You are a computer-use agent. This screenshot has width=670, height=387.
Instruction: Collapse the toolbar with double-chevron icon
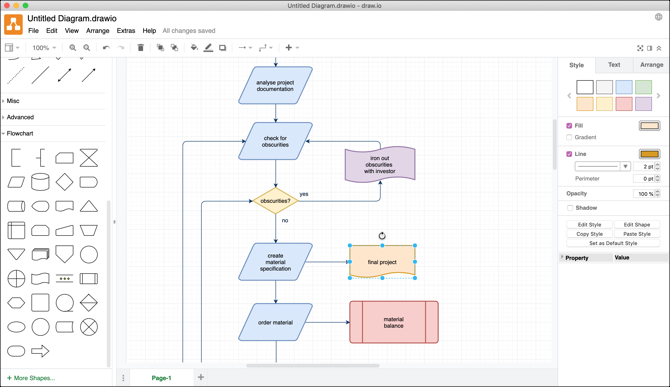[659, 48]
